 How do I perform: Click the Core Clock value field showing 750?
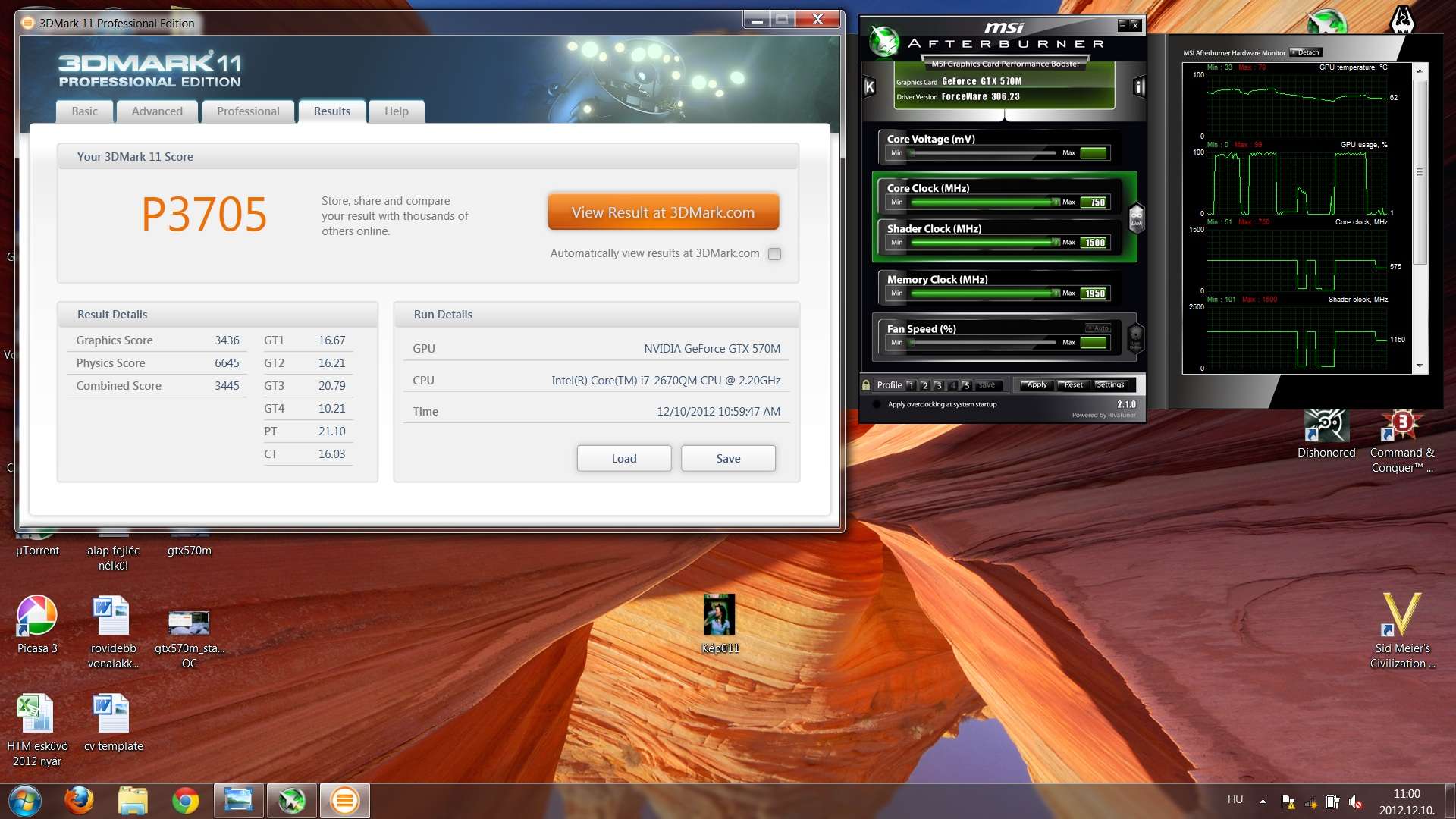click(x=1094, y=202)
